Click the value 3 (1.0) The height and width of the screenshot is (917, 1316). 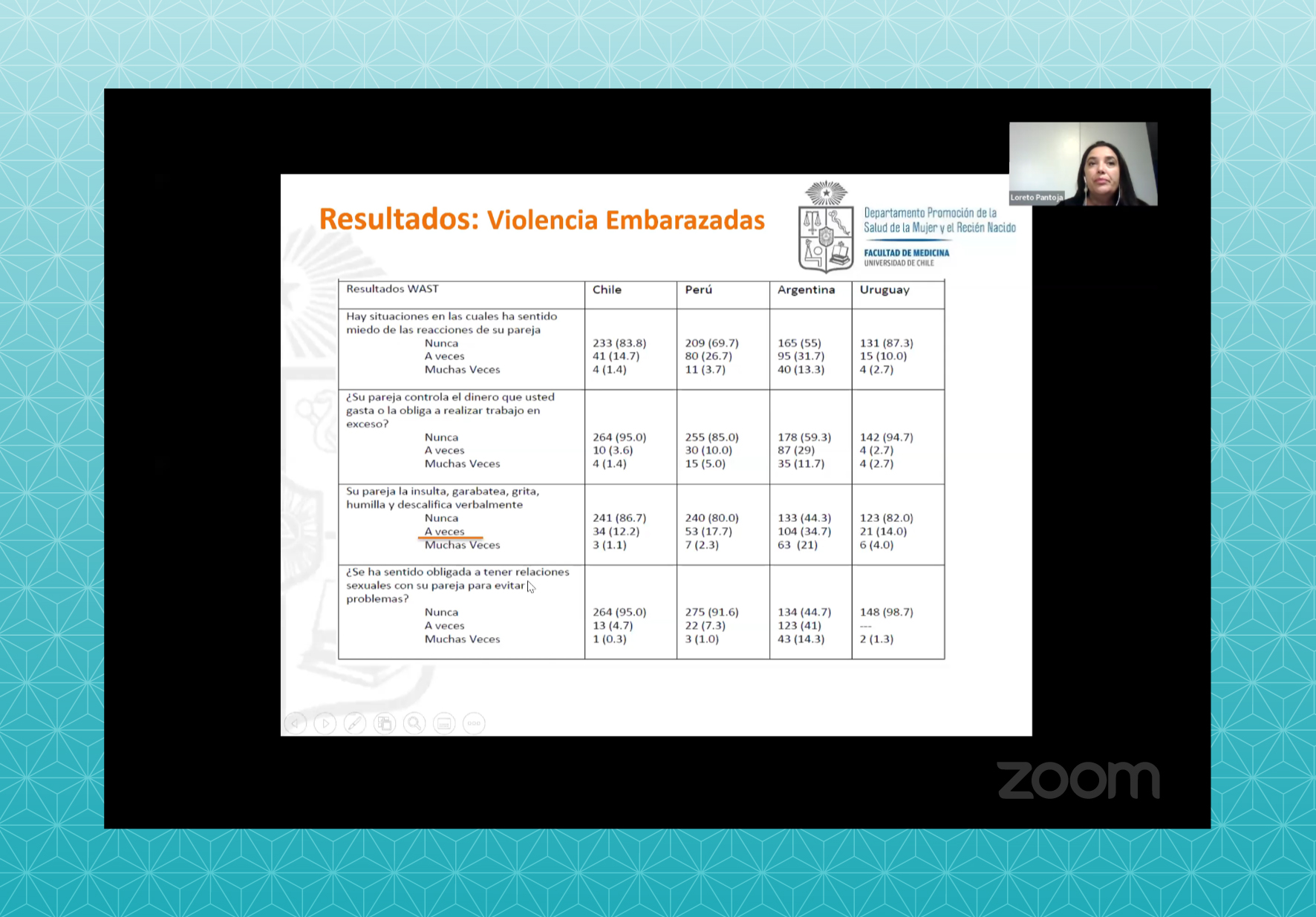702,639
